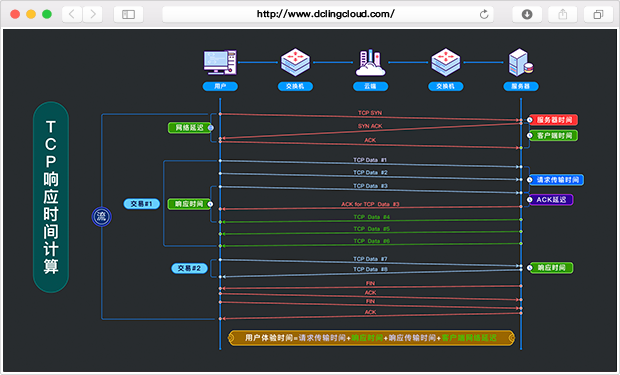Click the TCP Data #1 label
Image resolution: width=620 pixels, height=375 pixels.
(370, 160)
